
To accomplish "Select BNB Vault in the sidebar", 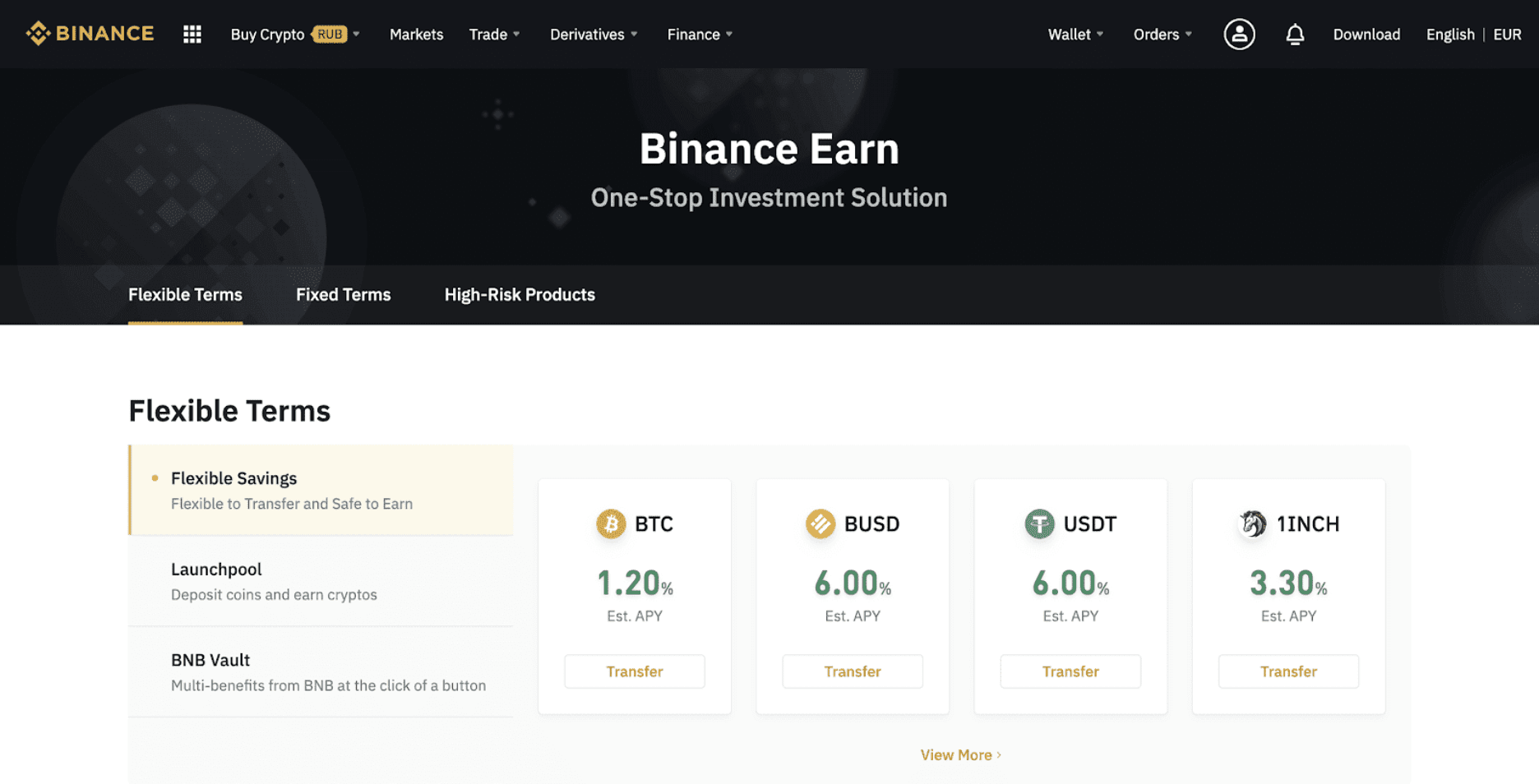I will 321,671.
